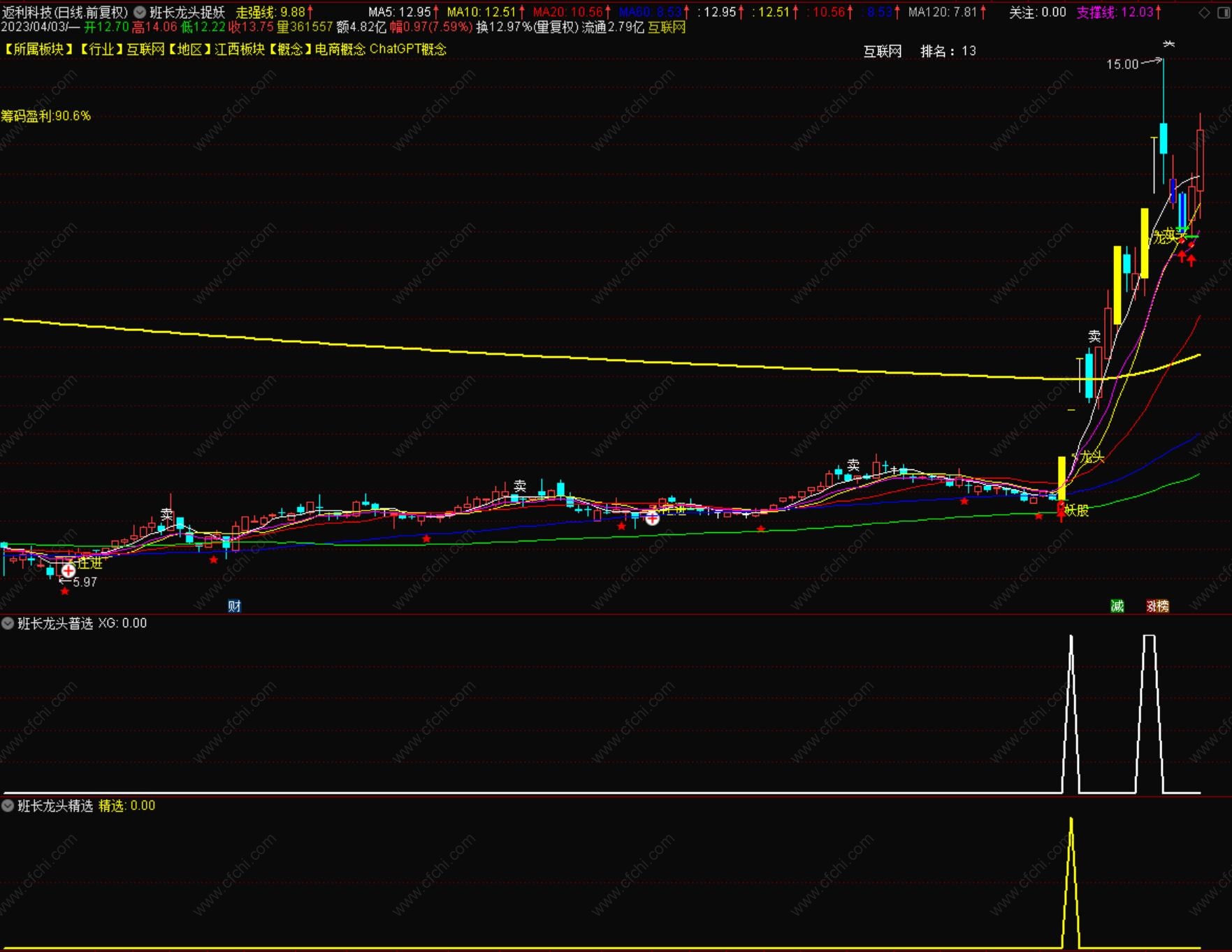Click the red plus circle mid-chart
This screenshot has width=1232, height=952.
pyautogui.click(x=652, y=518)
